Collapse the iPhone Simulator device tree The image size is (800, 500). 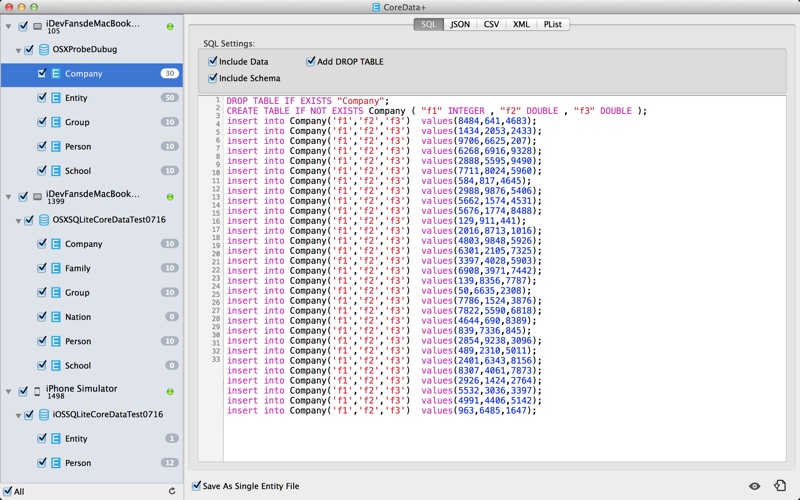coord(9,392)
